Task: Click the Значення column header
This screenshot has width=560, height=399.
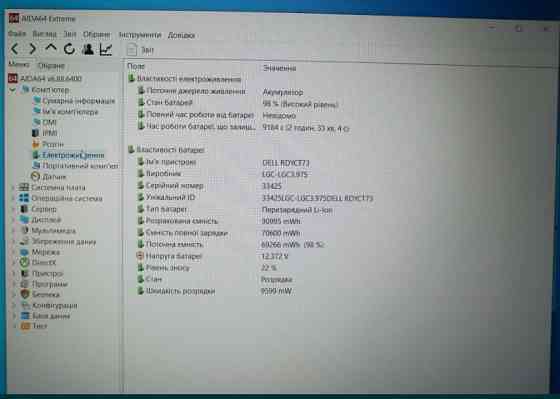Action: click(x=279, y=68)
